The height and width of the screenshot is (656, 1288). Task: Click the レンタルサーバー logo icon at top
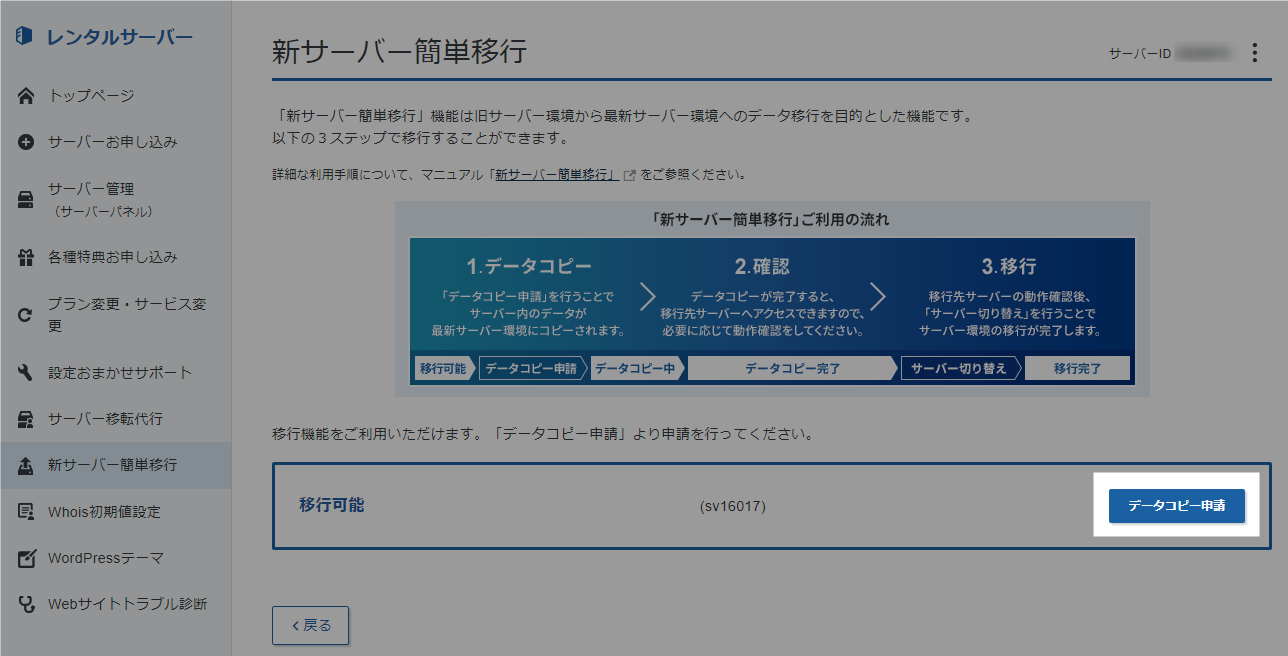click(22, 37)
